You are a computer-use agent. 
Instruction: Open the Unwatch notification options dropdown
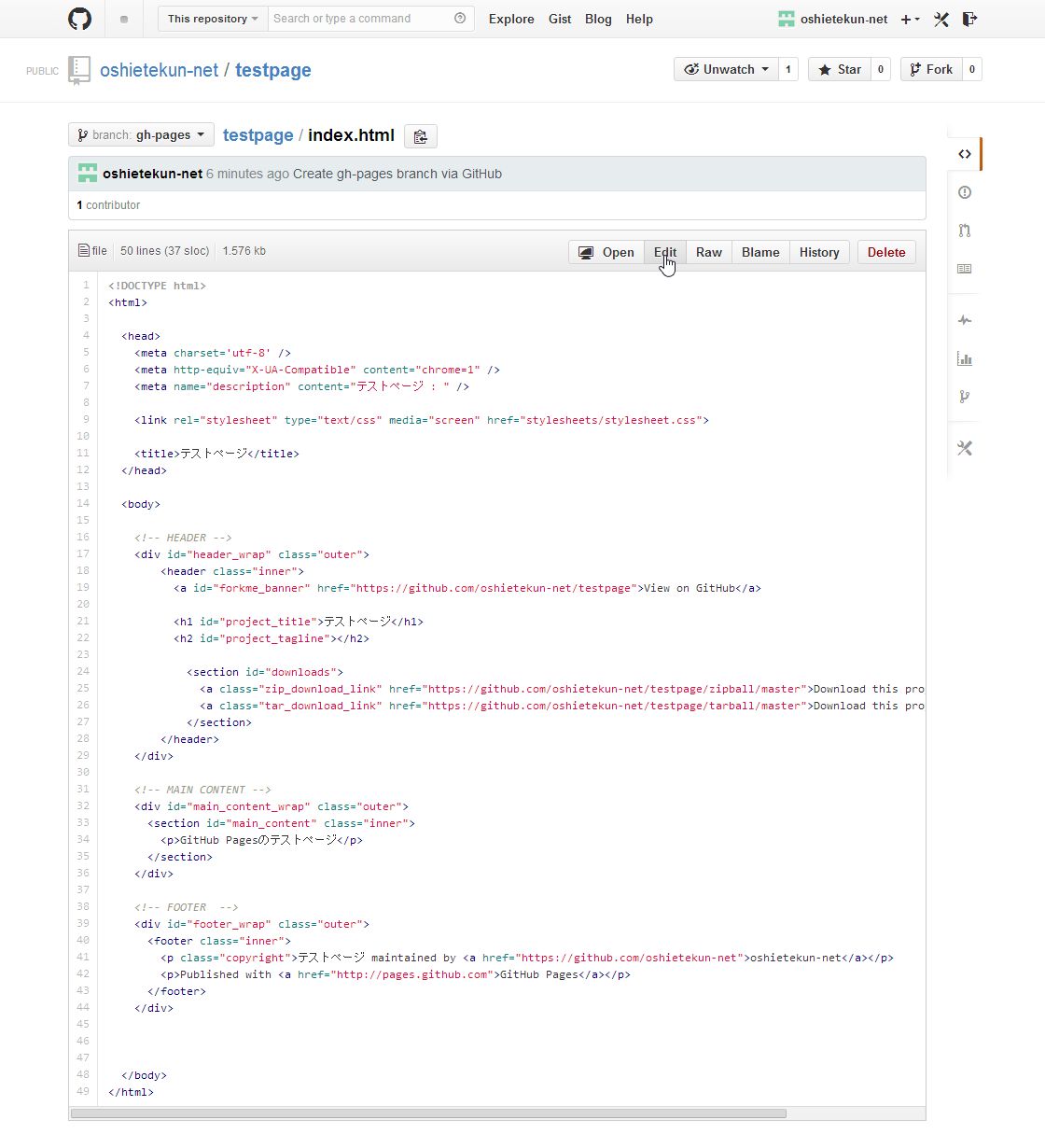coord(726,69)
